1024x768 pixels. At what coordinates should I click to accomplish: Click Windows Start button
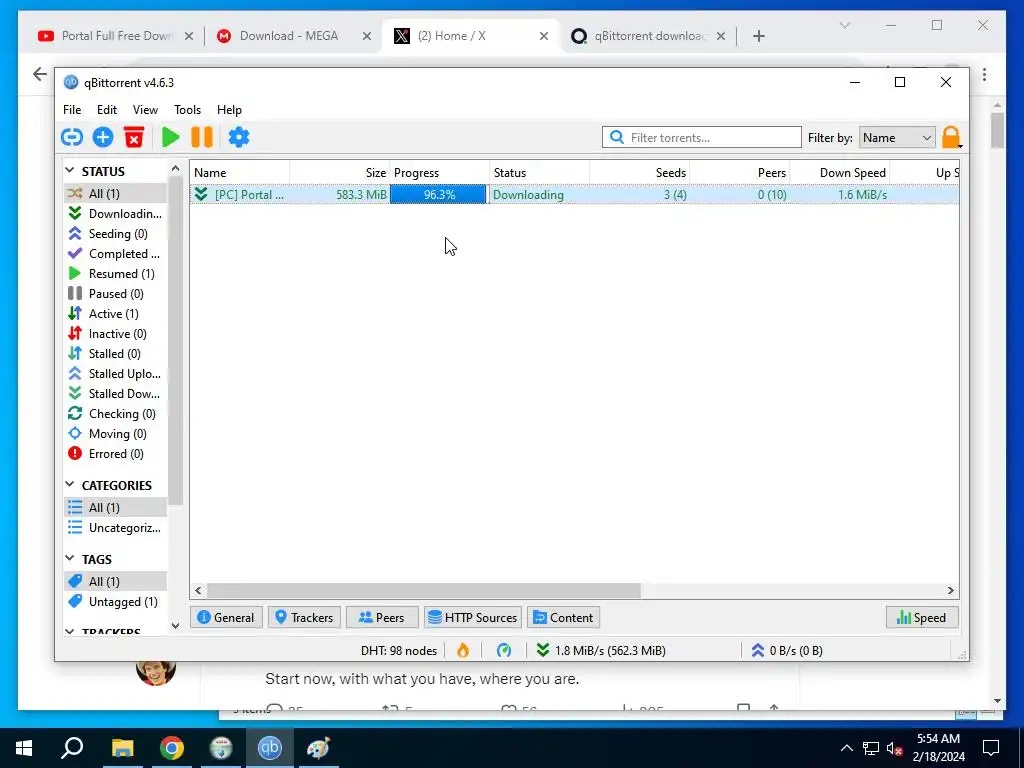click(24, 748)
